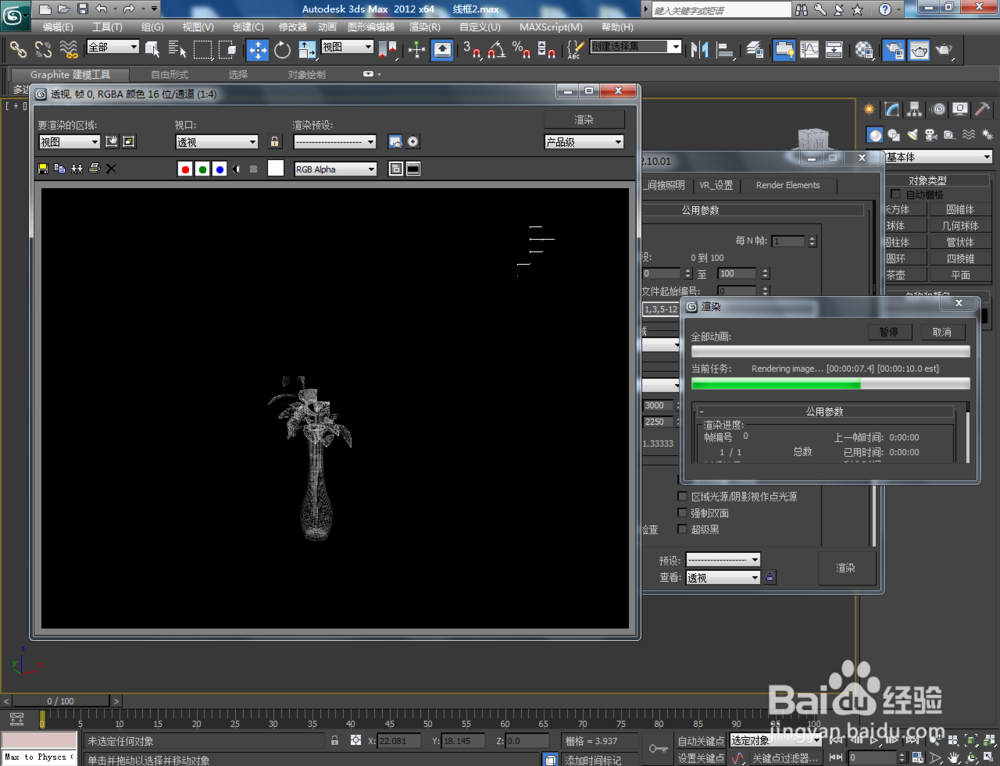This screenshot has width=1000, height=766.
Task: Click 渲染 button in frame window
Action: [x=584, y=120]
